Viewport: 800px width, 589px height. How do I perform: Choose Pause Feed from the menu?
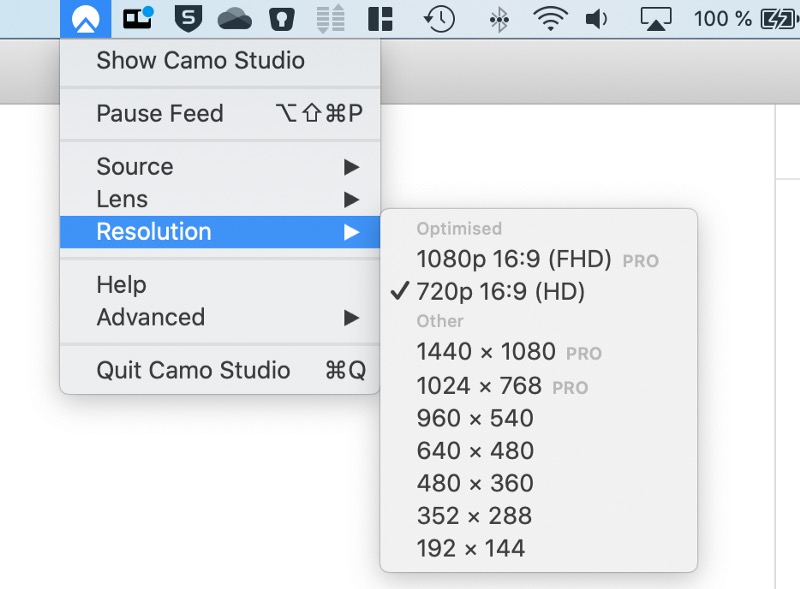[x=220, y=113]
